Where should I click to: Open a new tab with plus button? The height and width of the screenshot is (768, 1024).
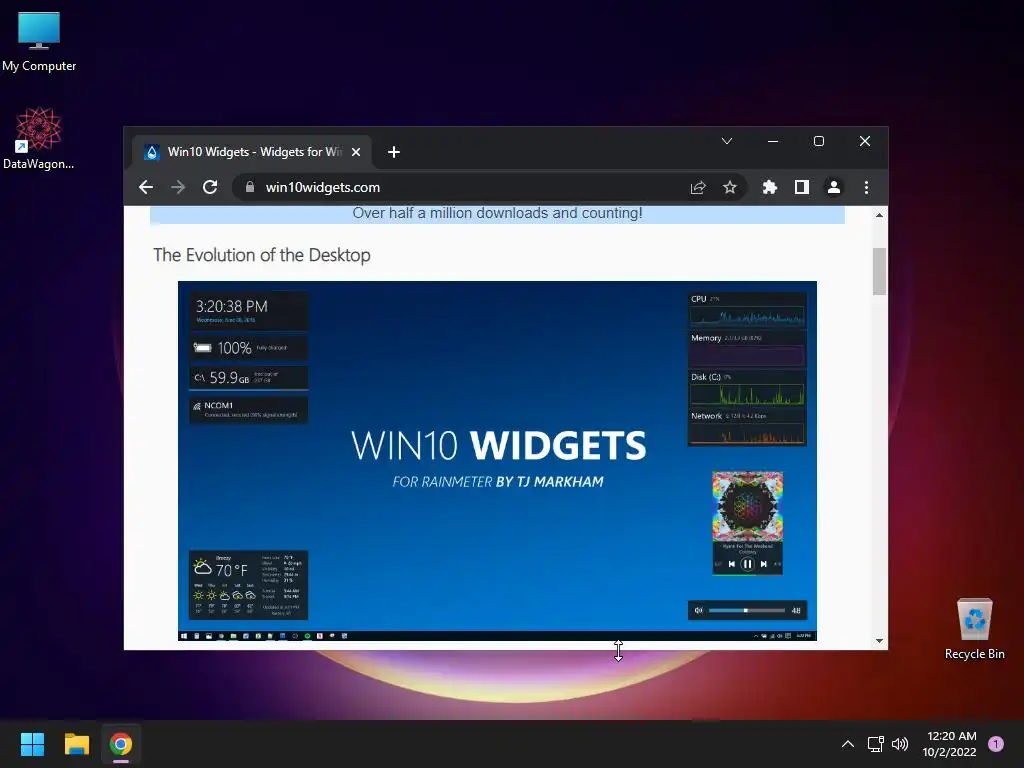394,152
